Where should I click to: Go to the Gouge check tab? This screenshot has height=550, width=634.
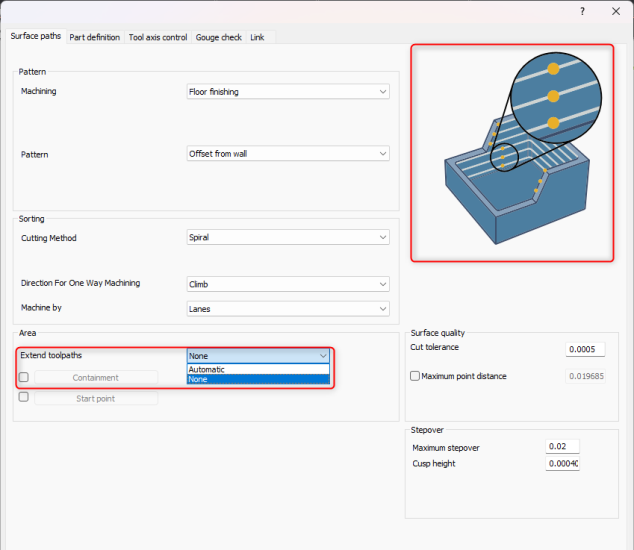point(218,37)
